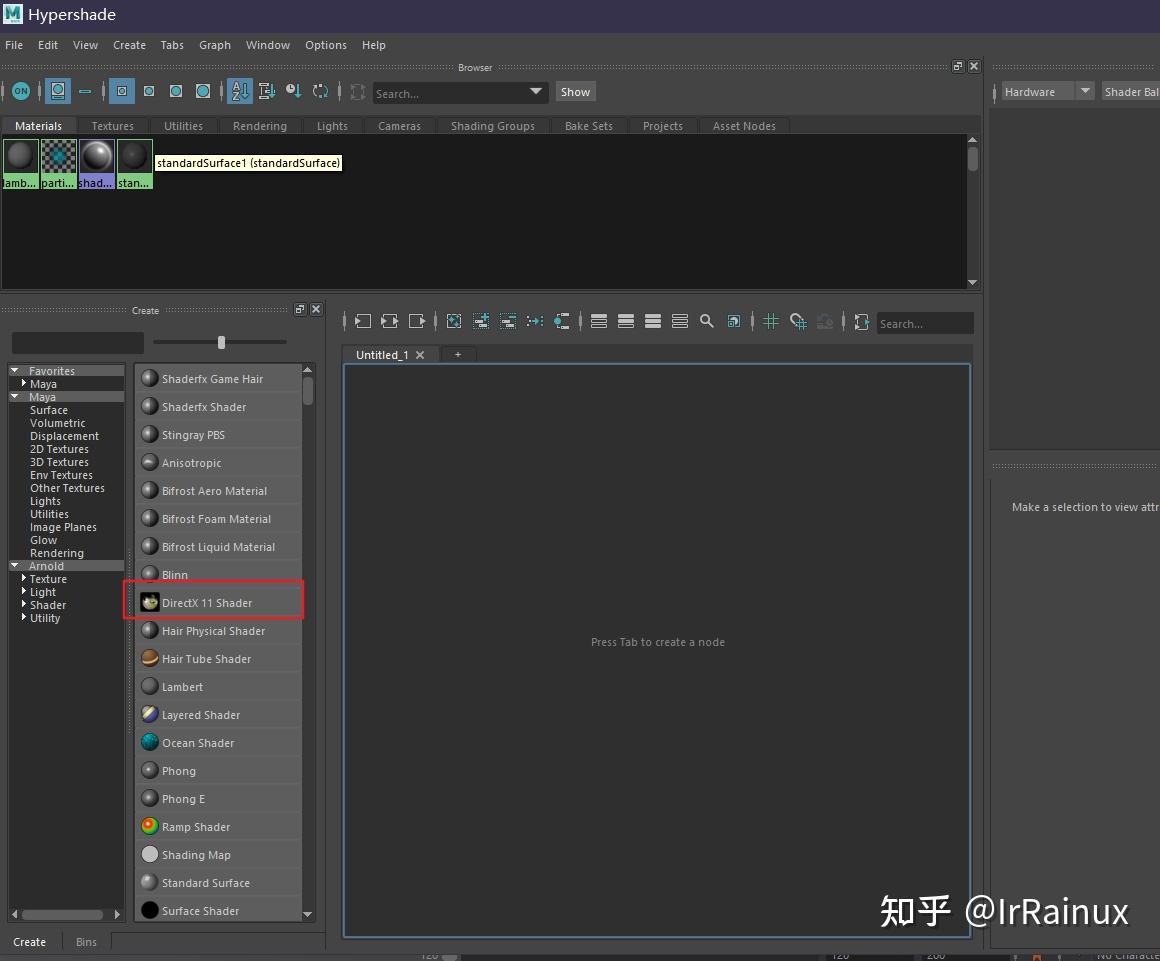Expand Arnold Texture node
The width and height of the screenshot is (1160, 961).
[x=24, y=579]
